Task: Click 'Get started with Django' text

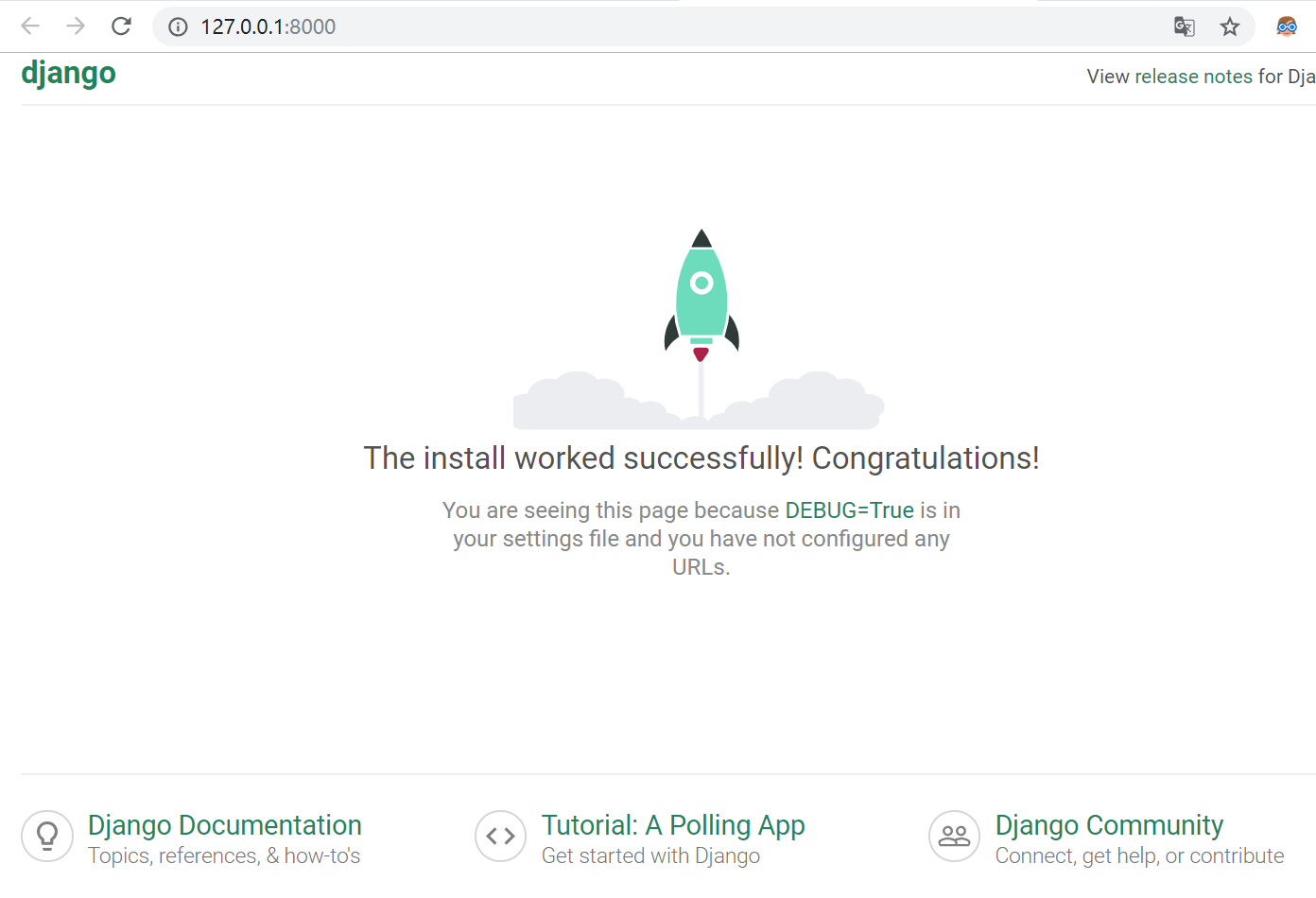Action: (x=650, y=855)
